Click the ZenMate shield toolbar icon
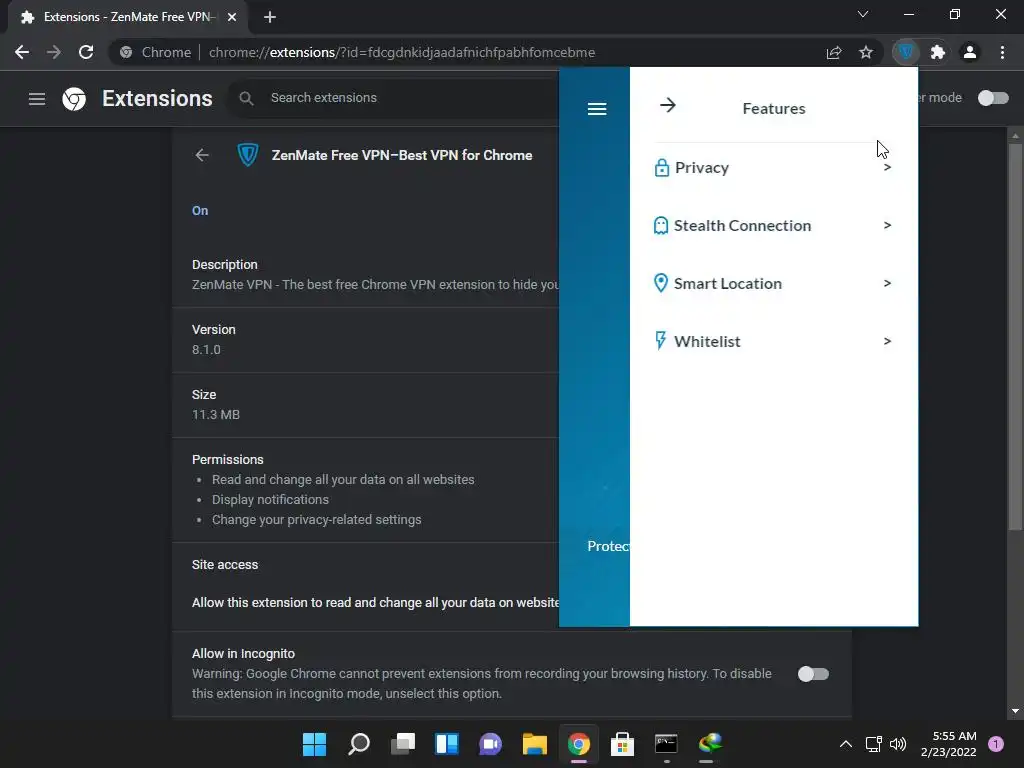The width and height of the screenshot is (1024, 768). (x=906, y=52)
